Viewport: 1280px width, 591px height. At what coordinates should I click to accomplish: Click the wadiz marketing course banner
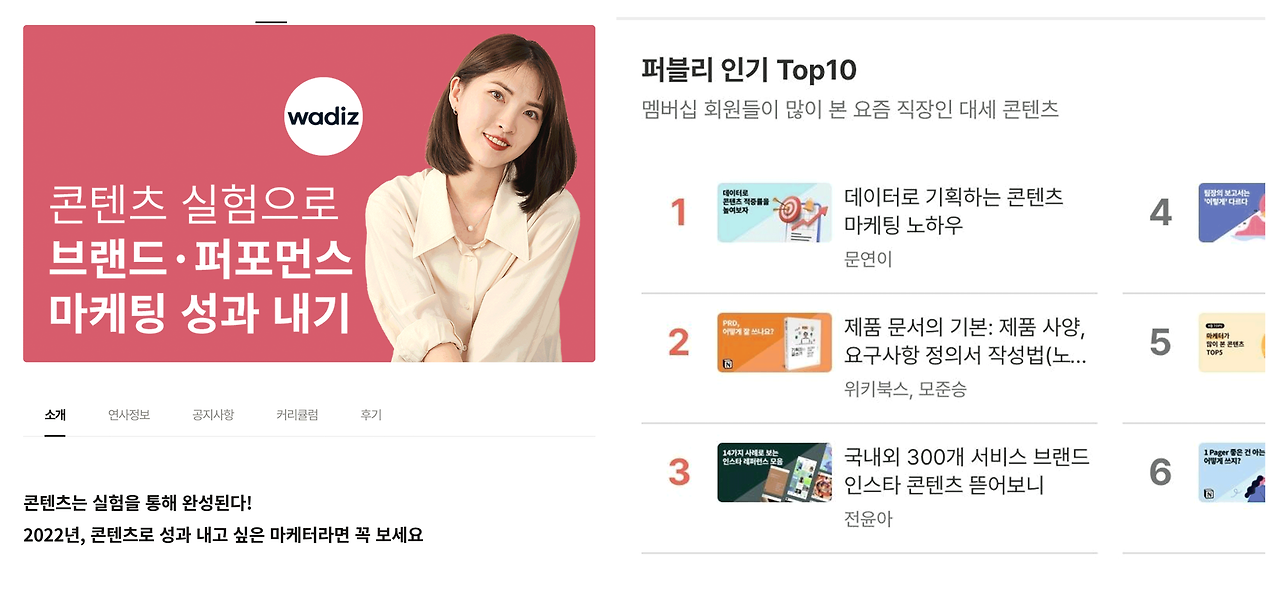click(x=309, y=194)
